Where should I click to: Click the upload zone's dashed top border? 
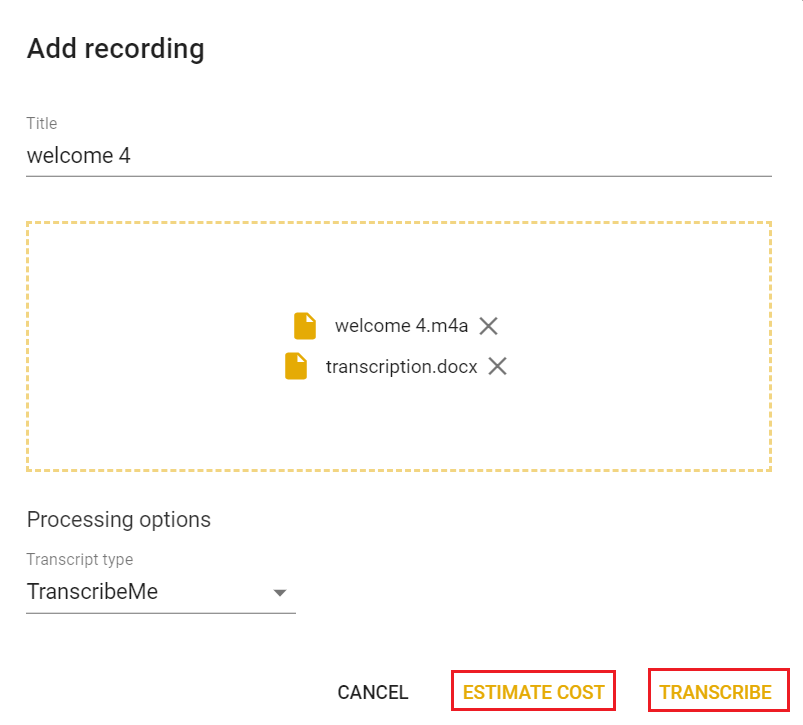coord(398,223)
